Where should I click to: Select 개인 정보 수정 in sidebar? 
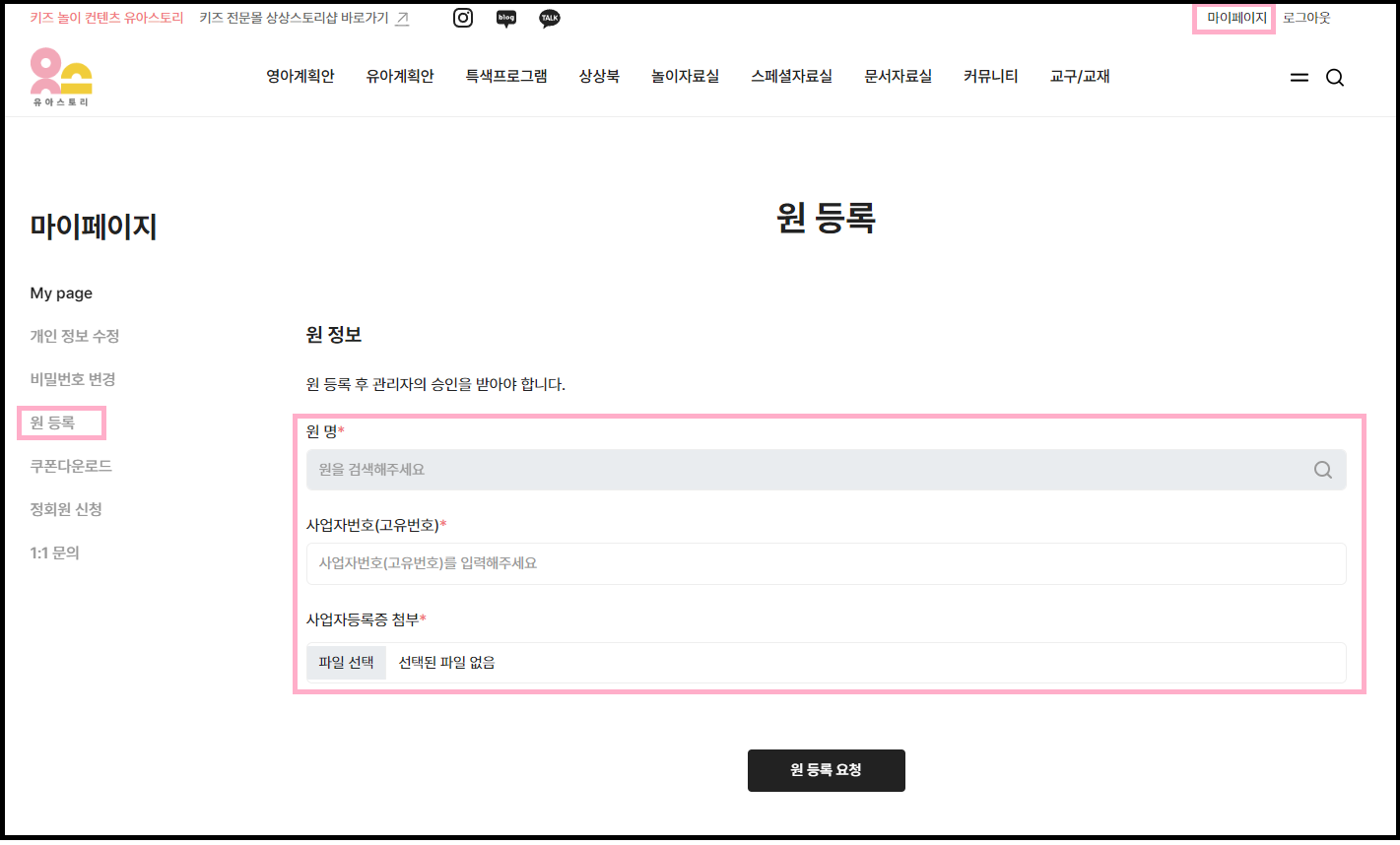[x=75, y=336]
